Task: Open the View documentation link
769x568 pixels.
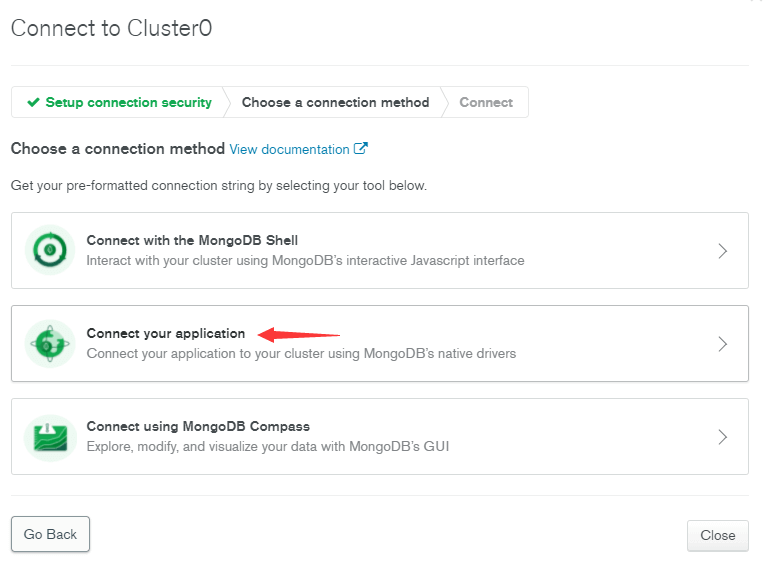Action: [x=289, y=149]
